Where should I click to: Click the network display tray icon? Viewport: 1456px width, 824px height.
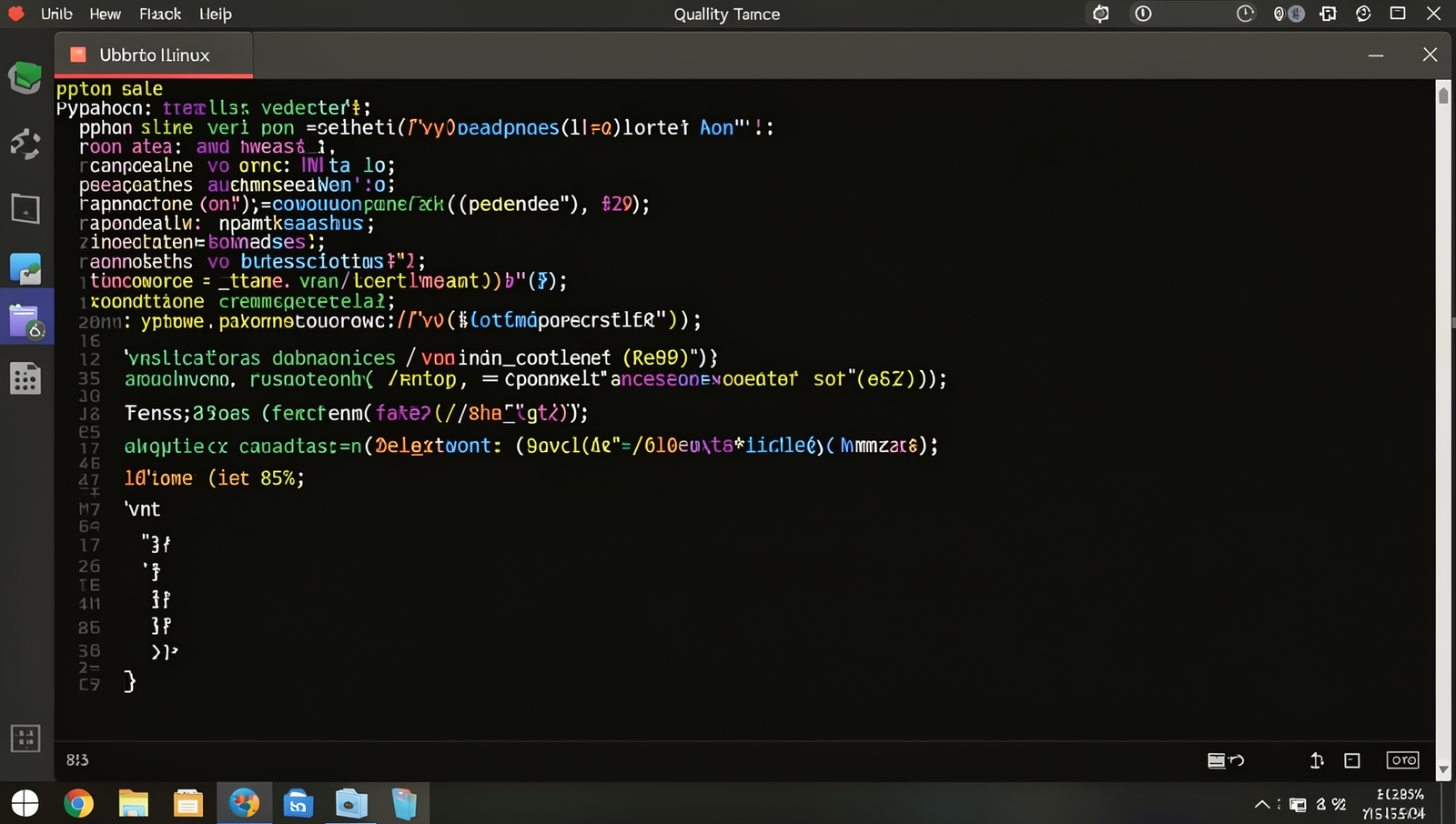coord(1299,804)
